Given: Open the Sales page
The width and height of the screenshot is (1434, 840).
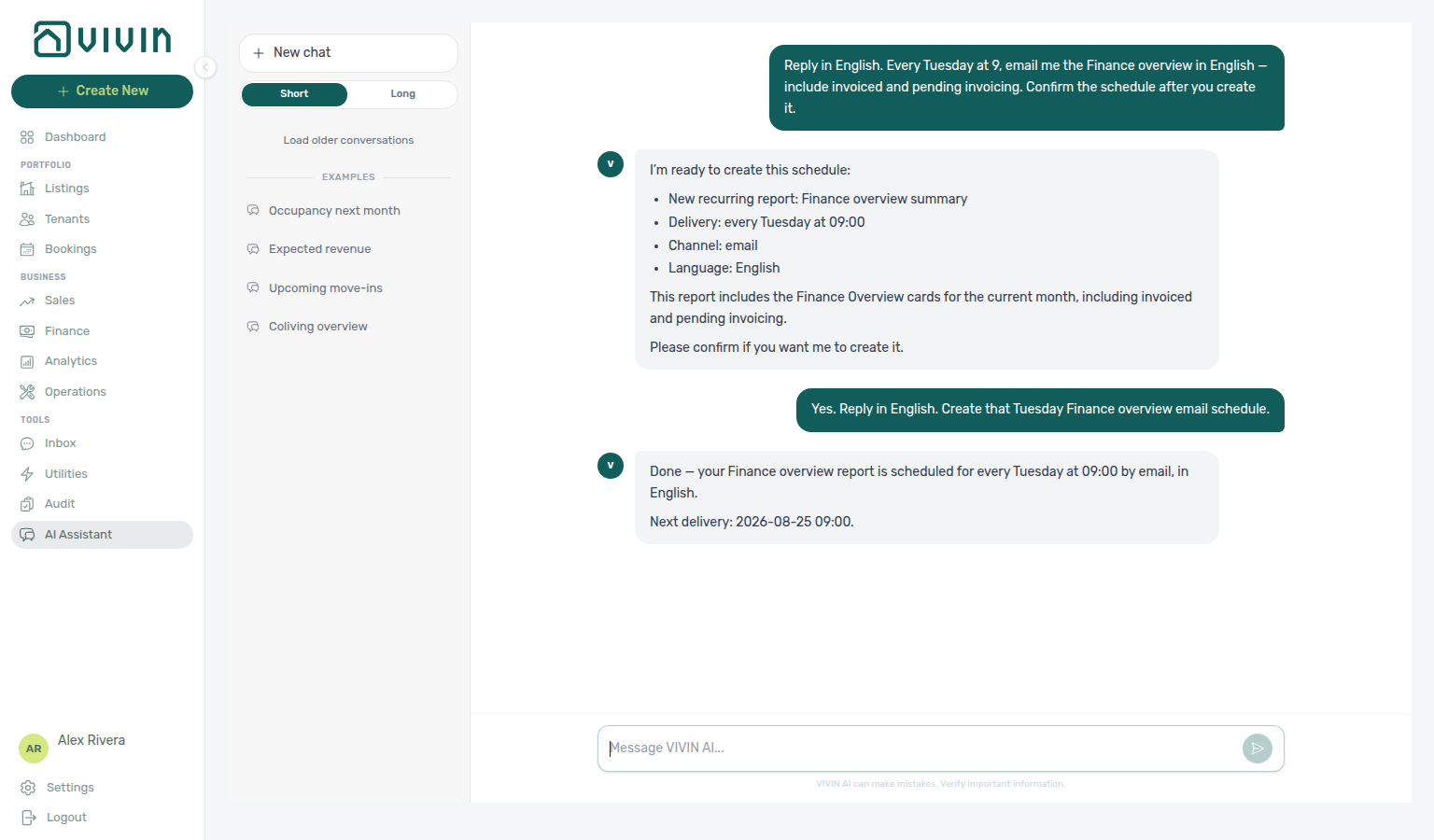Looking at the screenshot, I should point(102,301).
